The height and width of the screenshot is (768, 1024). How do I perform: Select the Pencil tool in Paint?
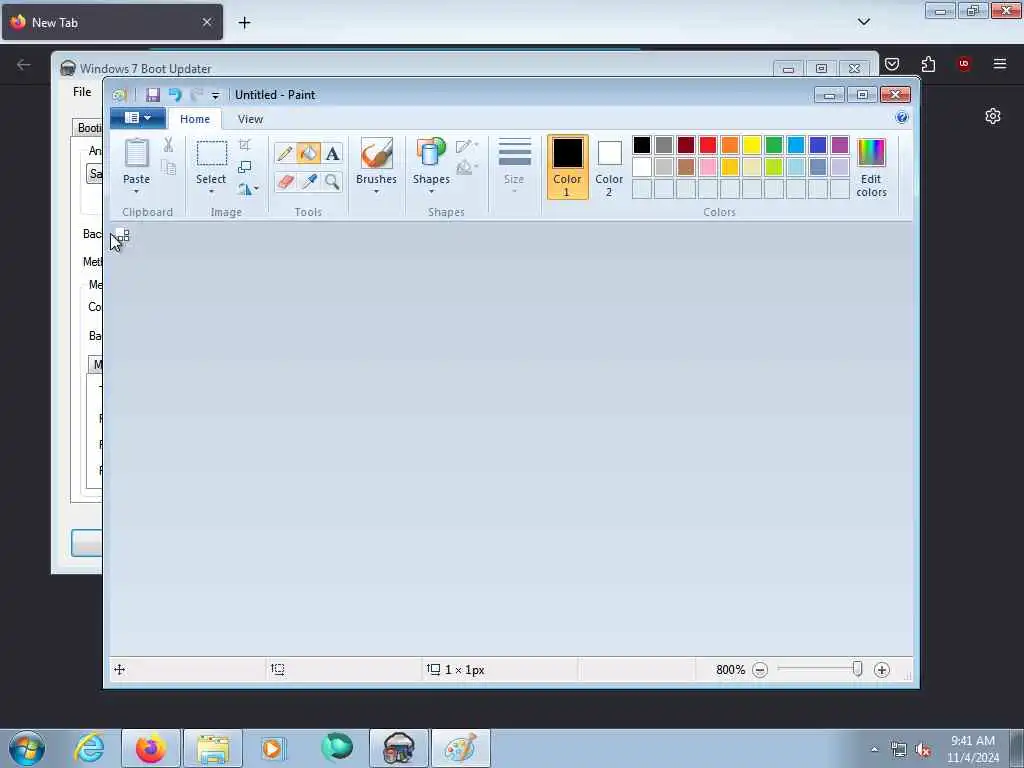[285, 153]
